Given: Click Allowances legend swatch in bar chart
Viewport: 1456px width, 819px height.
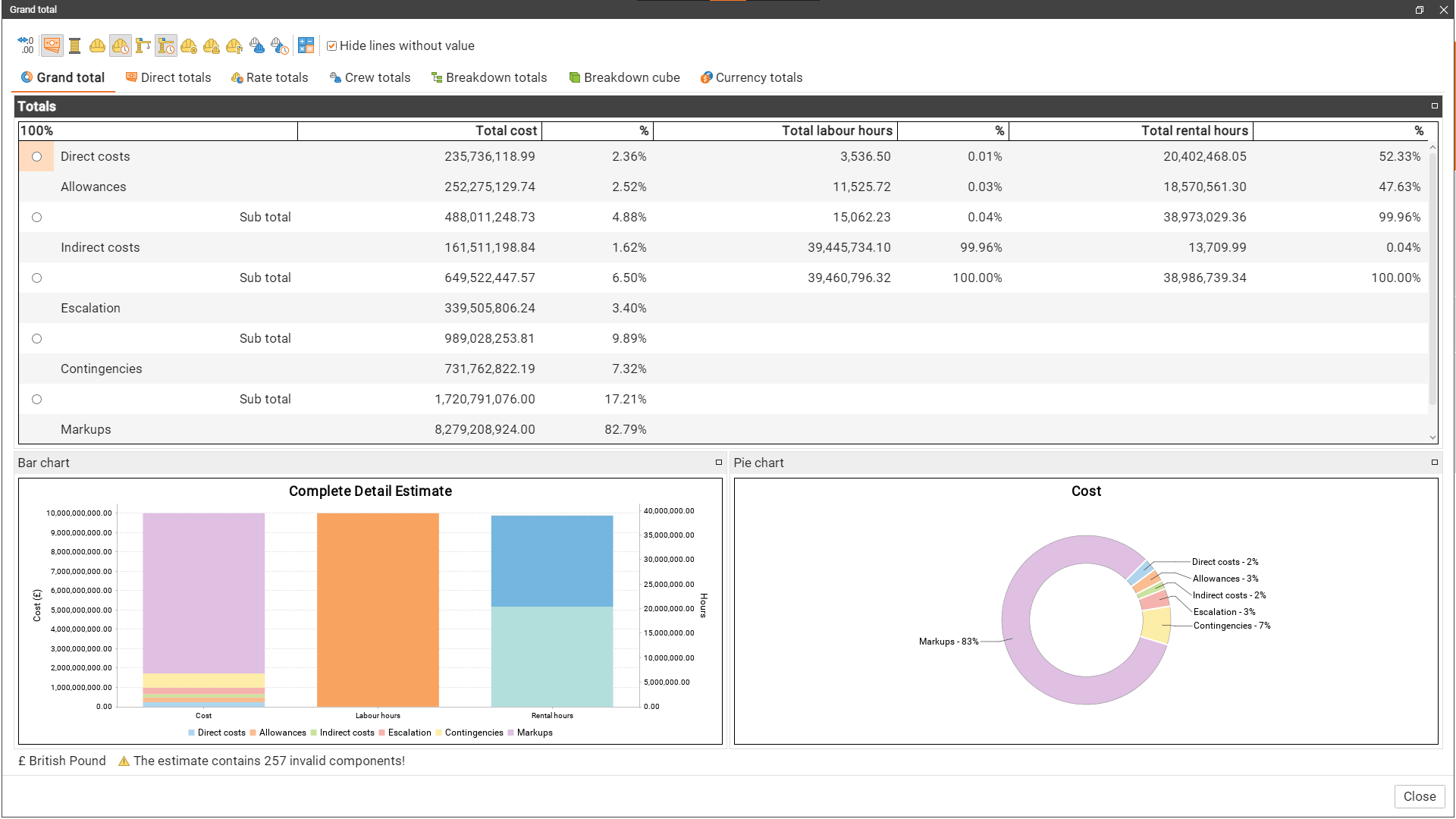Looking at the screenshot, I should pos(253,733).
